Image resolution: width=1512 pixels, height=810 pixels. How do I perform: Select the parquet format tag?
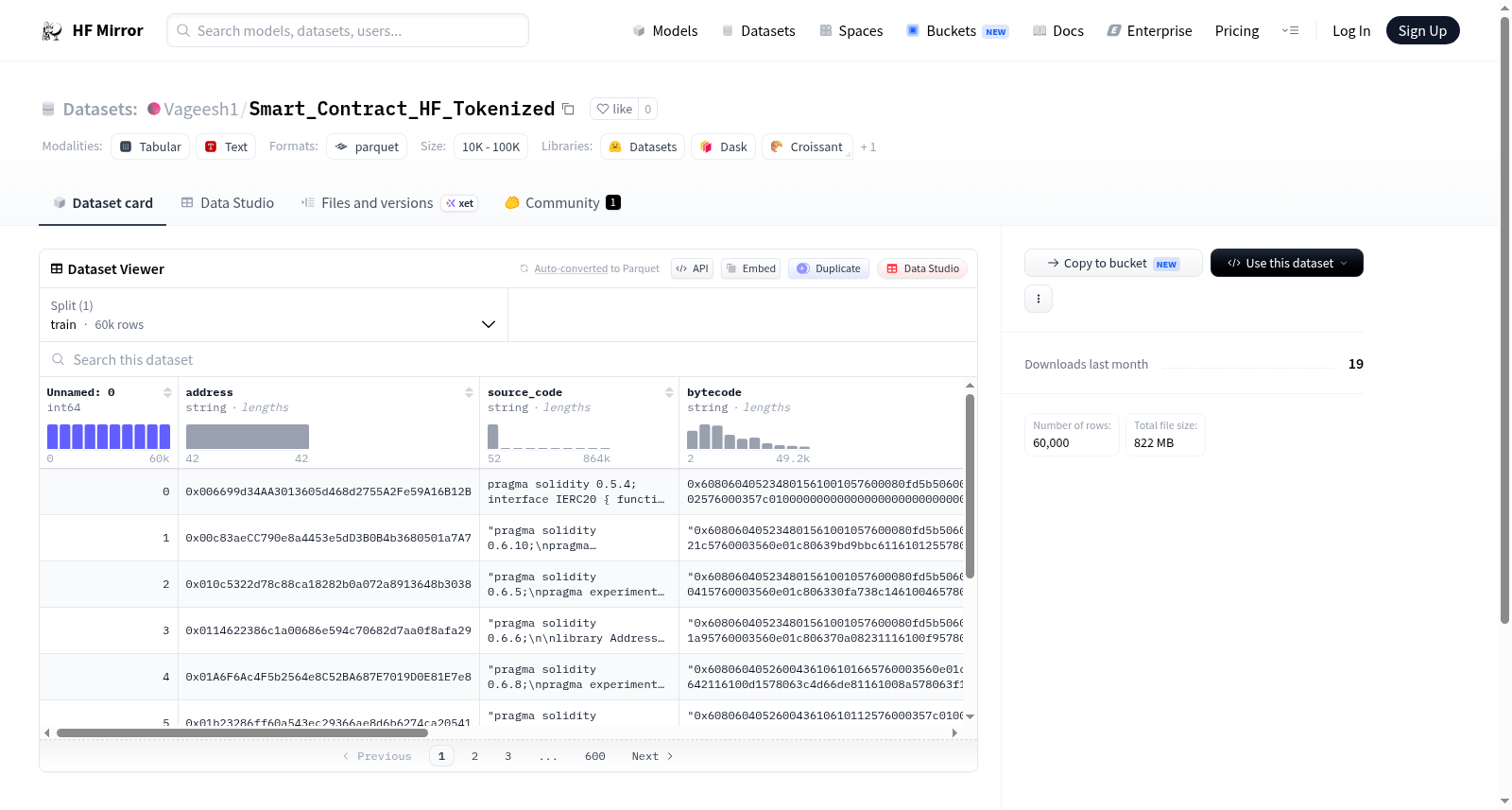tap(367, 146)
